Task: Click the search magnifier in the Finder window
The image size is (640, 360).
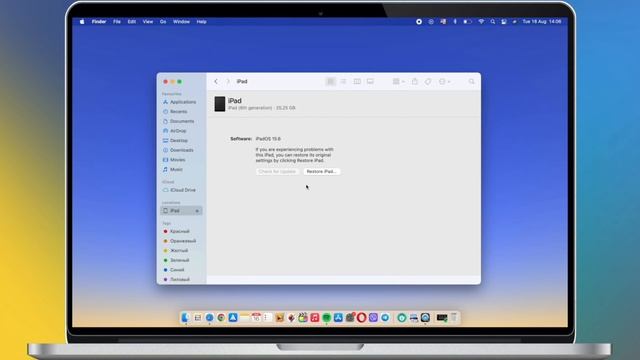Action: click(471, 82)
